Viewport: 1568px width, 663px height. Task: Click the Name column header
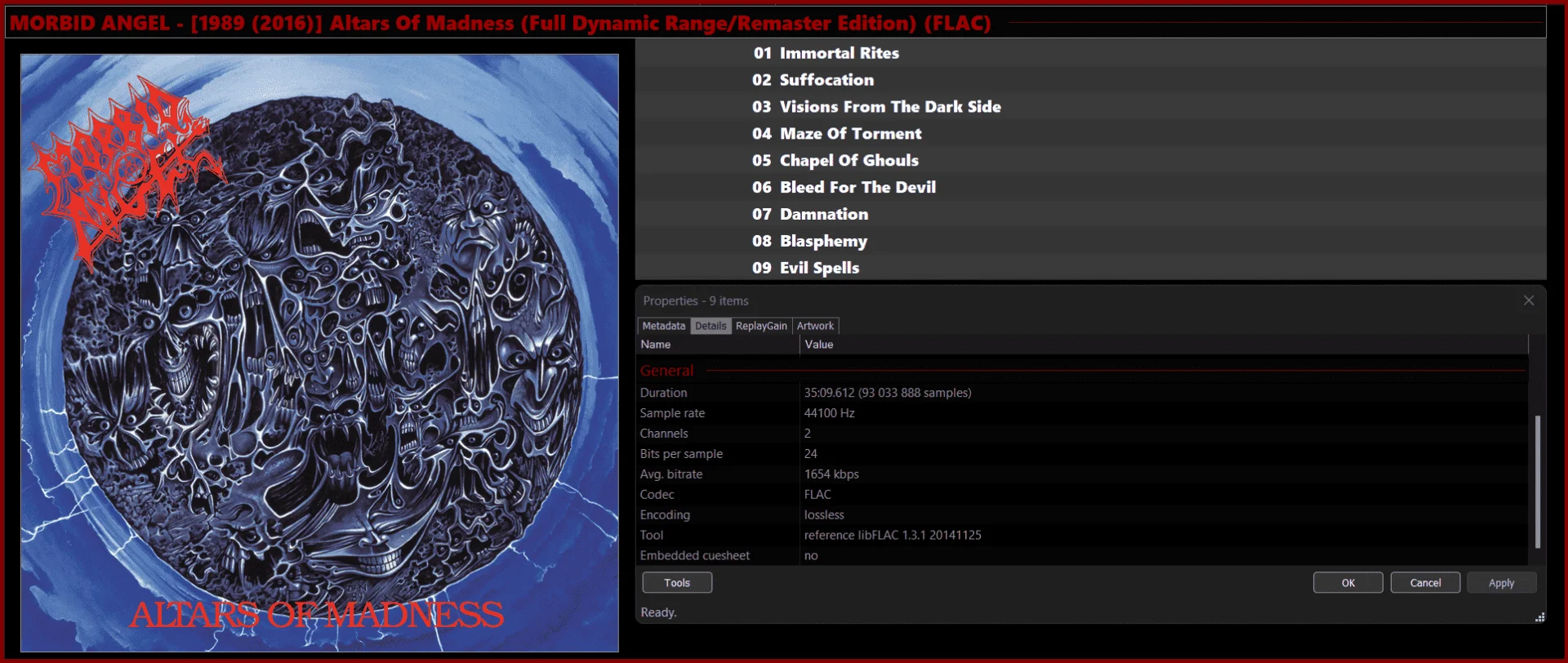718,345
